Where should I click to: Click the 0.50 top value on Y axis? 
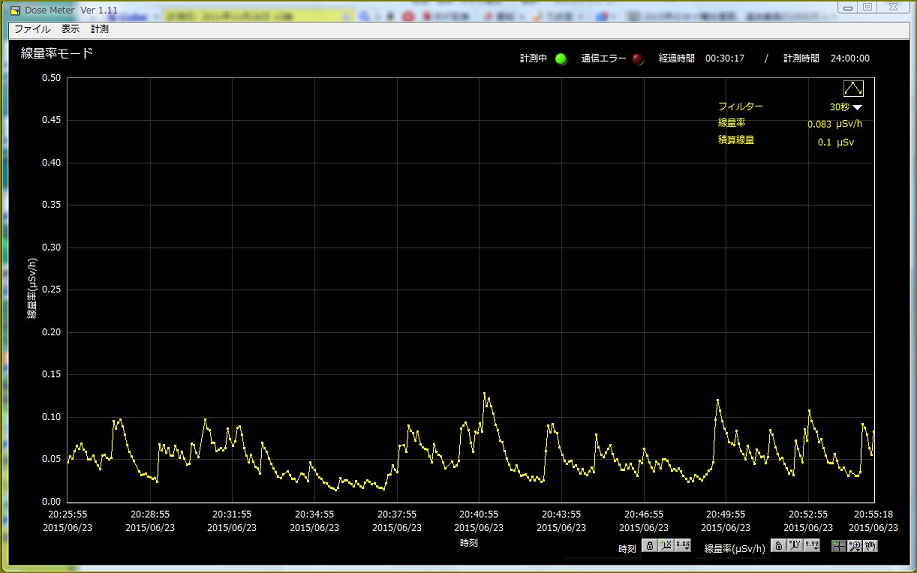(50, 78)
